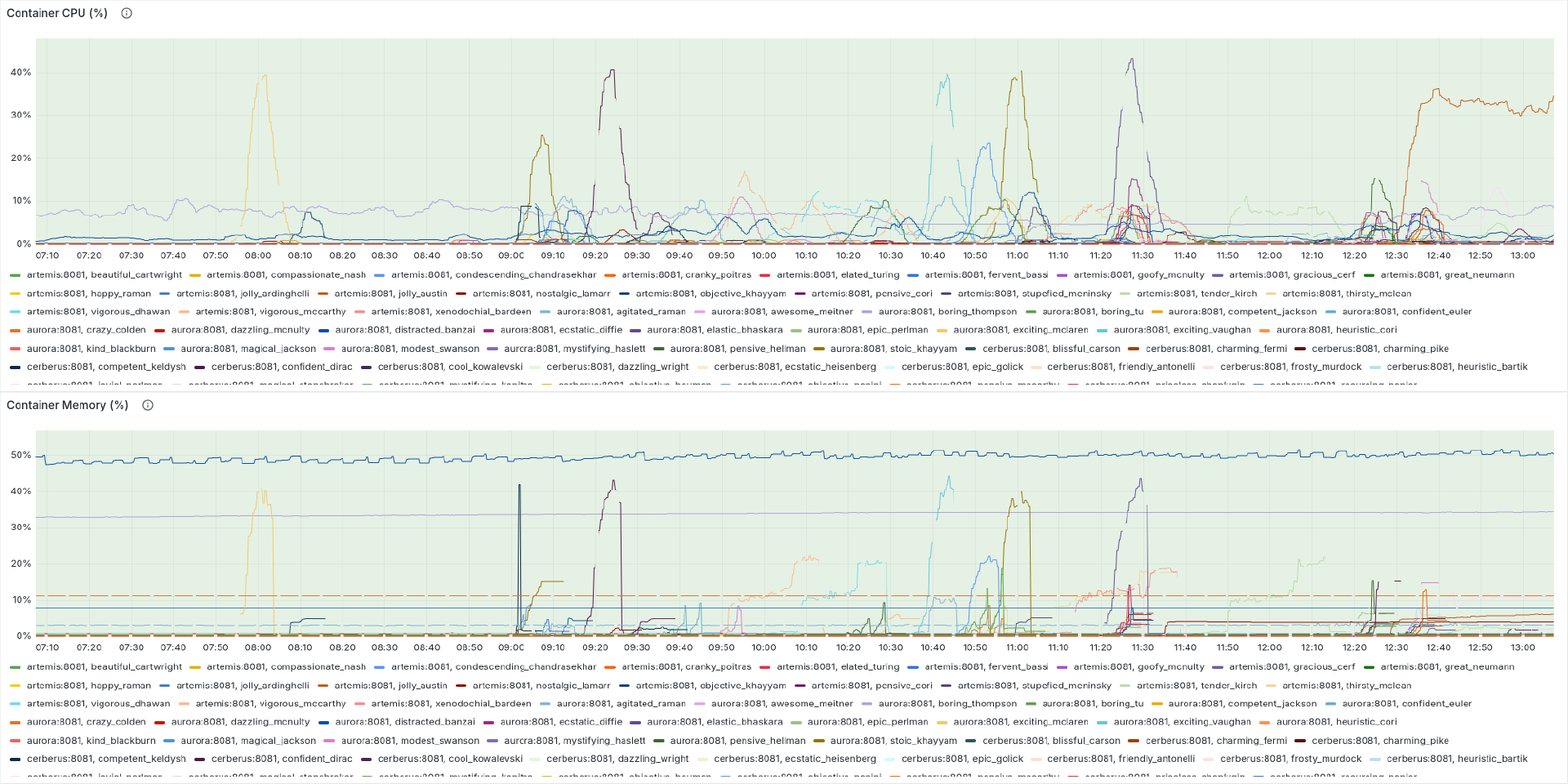The height and width of the screenshot is (784, 1568).
Task: Toggle artemis great_neumann series in CPU legend
Action: pyautogui.click(x=1447, y=275)
